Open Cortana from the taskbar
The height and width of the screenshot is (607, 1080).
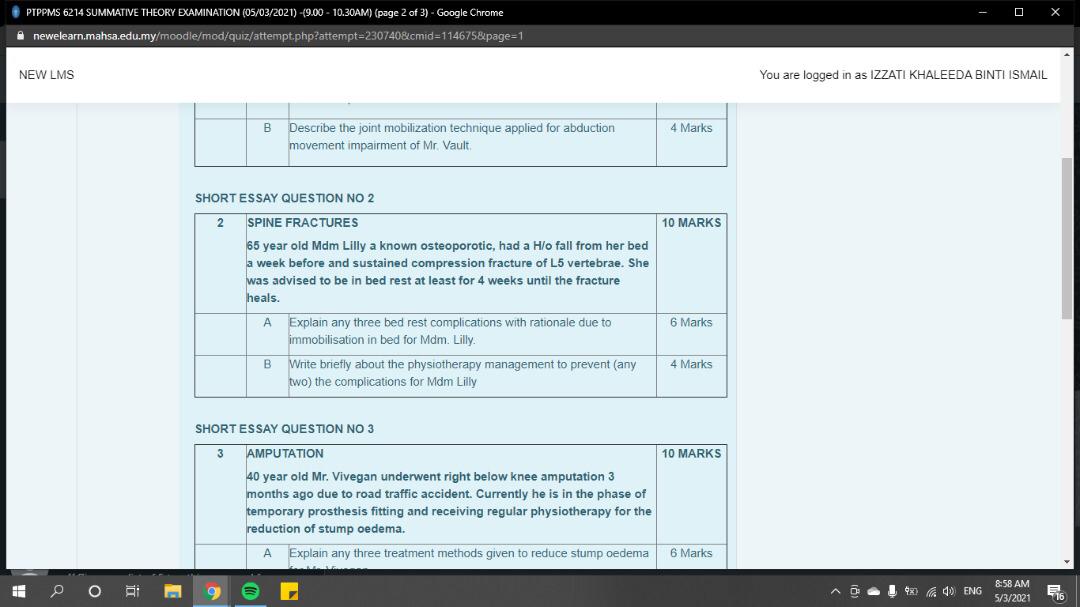(95, 591)
